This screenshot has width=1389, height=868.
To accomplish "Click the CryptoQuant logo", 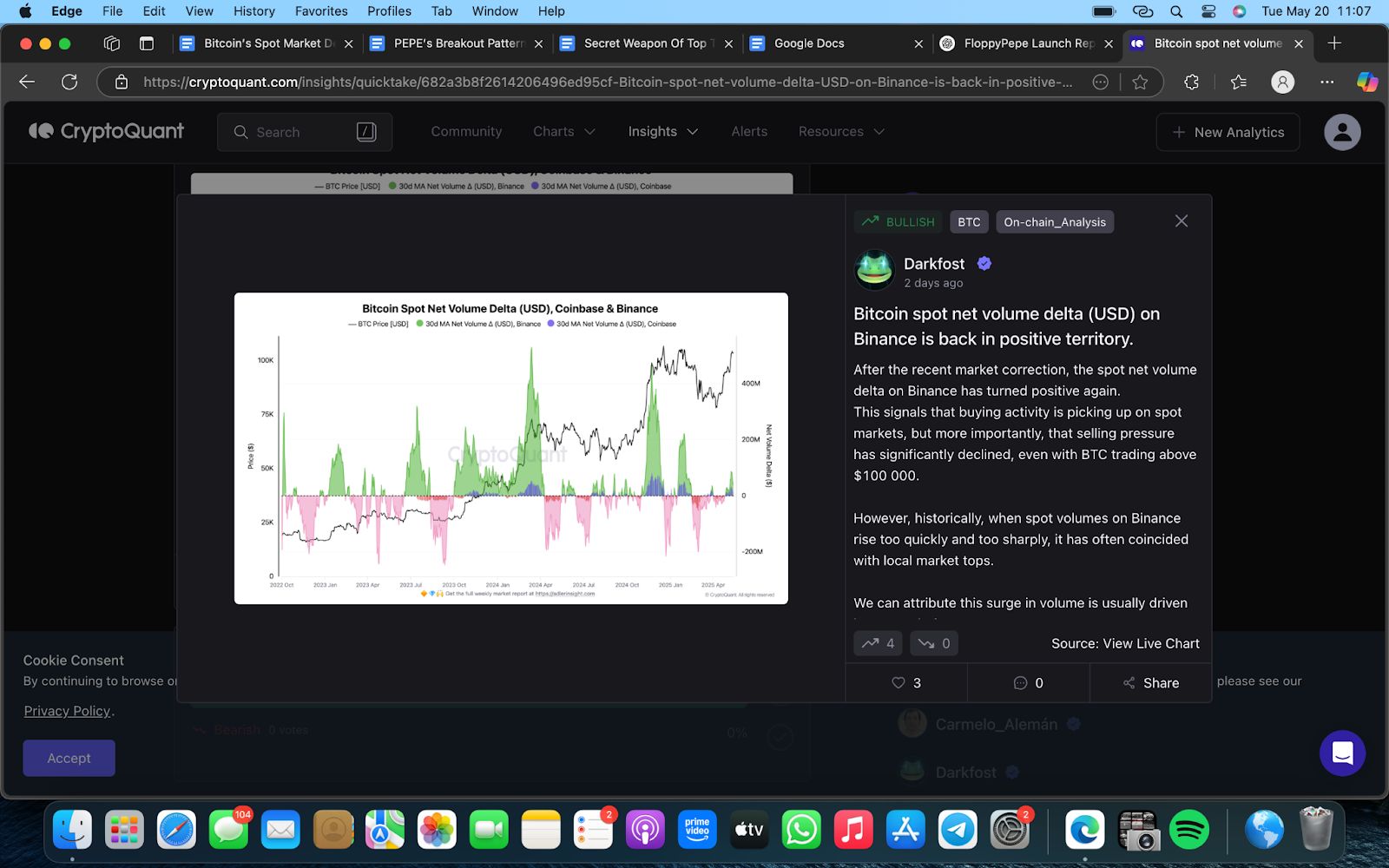I will tap(106, 132).
